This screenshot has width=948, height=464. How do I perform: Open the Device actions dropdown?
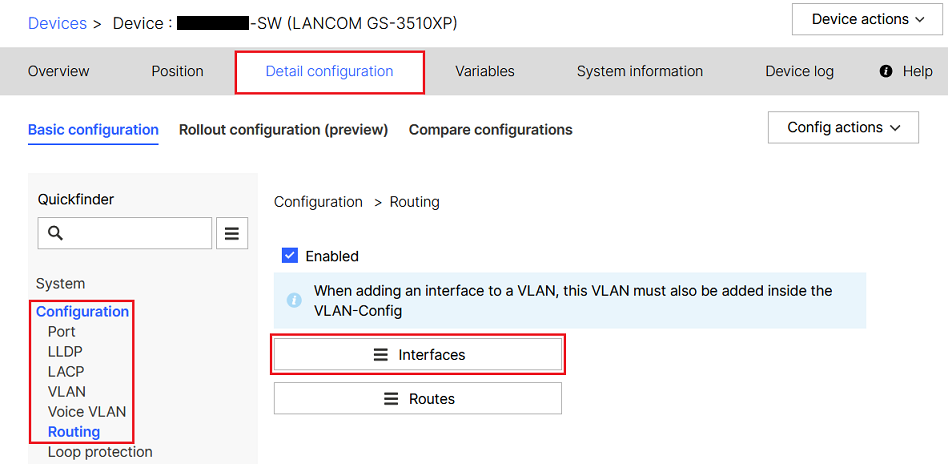point(867,20)
